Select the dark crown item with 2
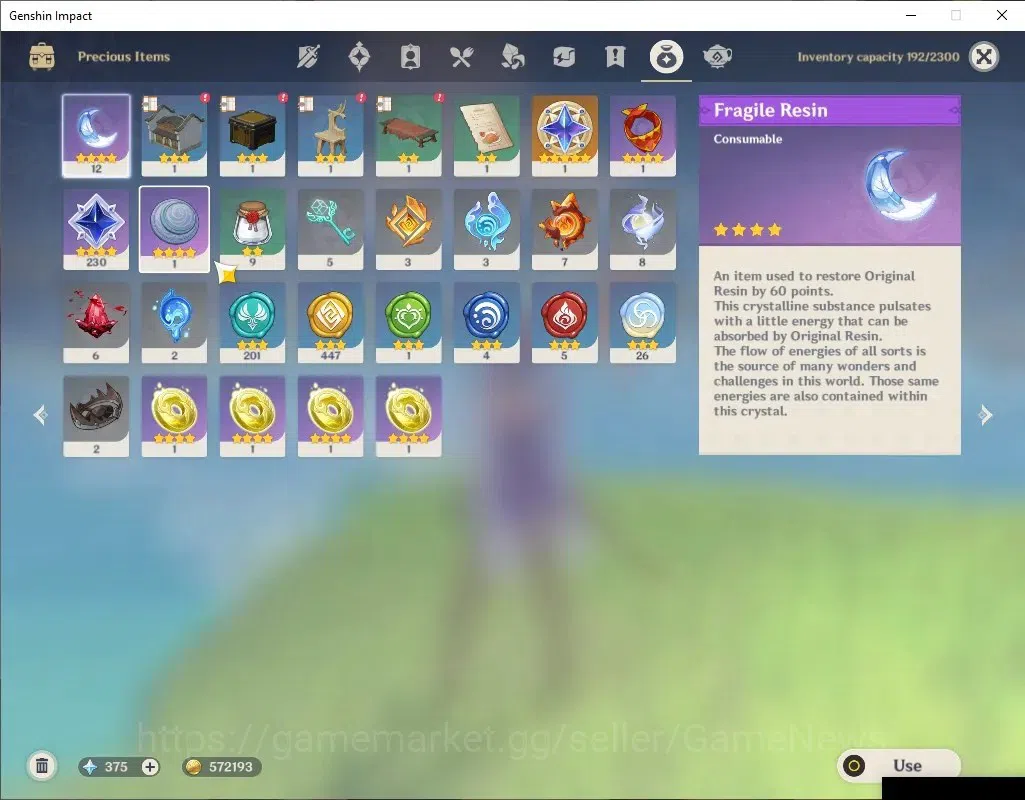1025x800 pixels. [x=96, y=416]
